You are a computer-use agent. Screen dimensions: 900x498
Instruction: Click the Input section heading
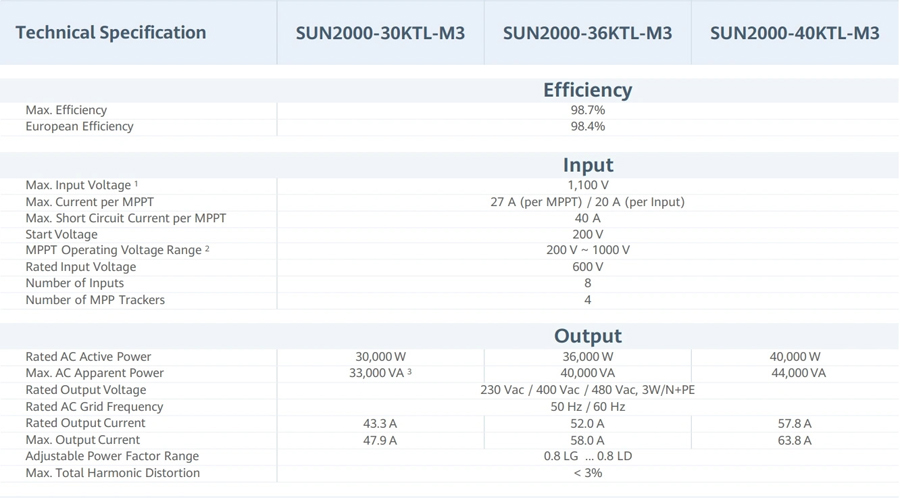tap(587, 165)
